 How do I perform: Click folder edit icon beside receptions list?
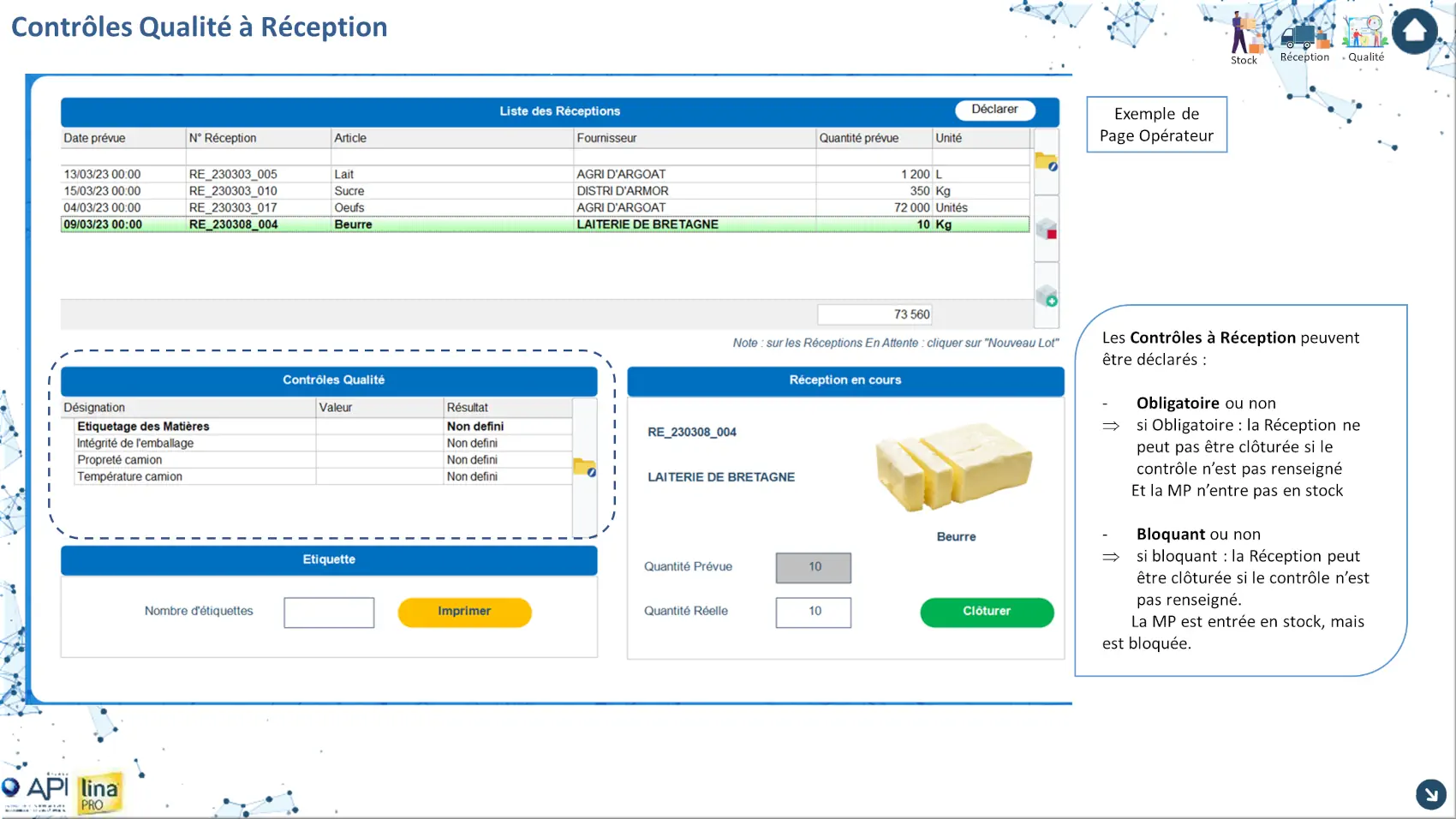pos(1046,161)
